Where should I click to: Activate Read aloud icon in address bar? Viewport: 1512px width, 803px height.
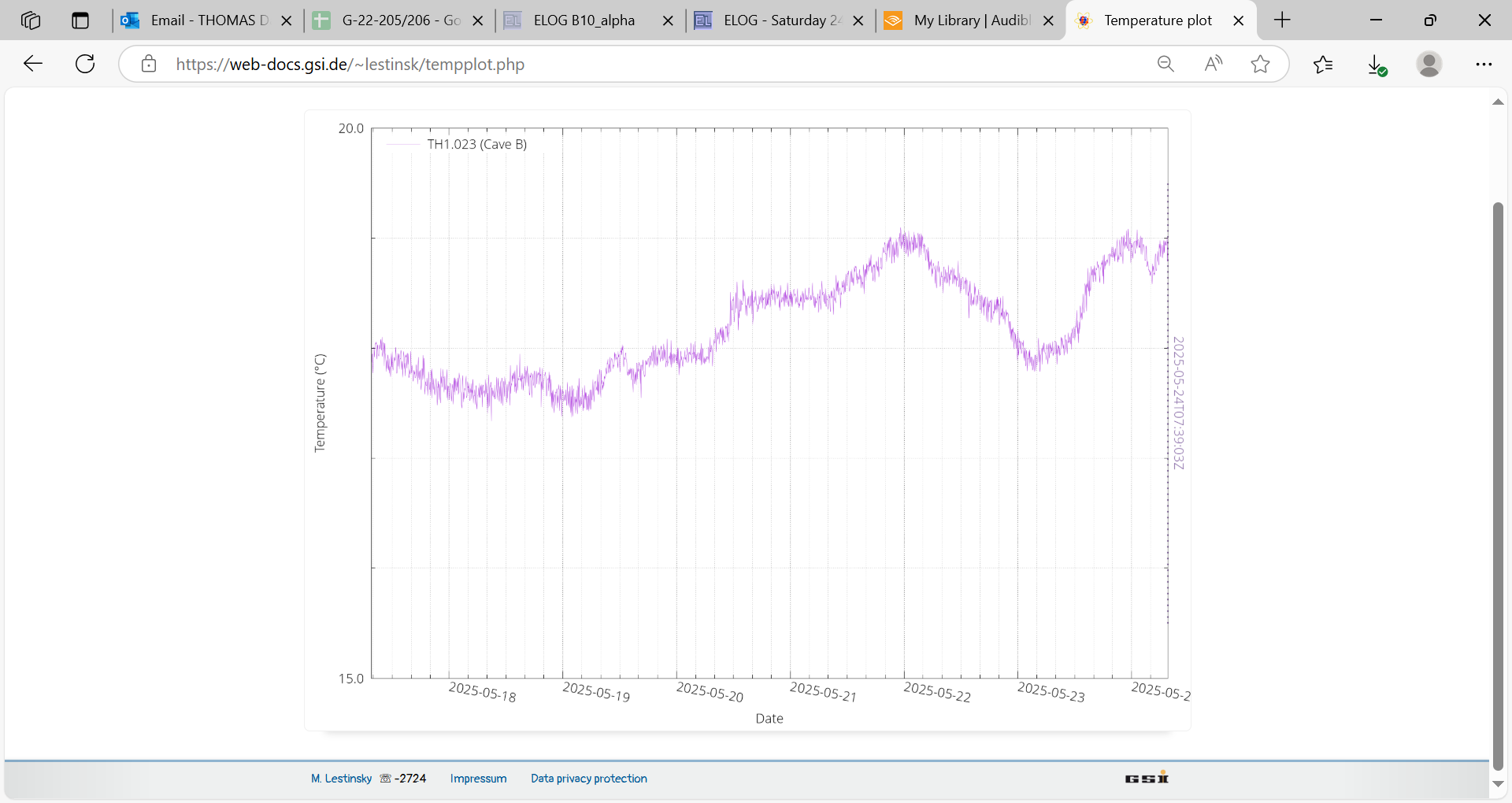1213,64
